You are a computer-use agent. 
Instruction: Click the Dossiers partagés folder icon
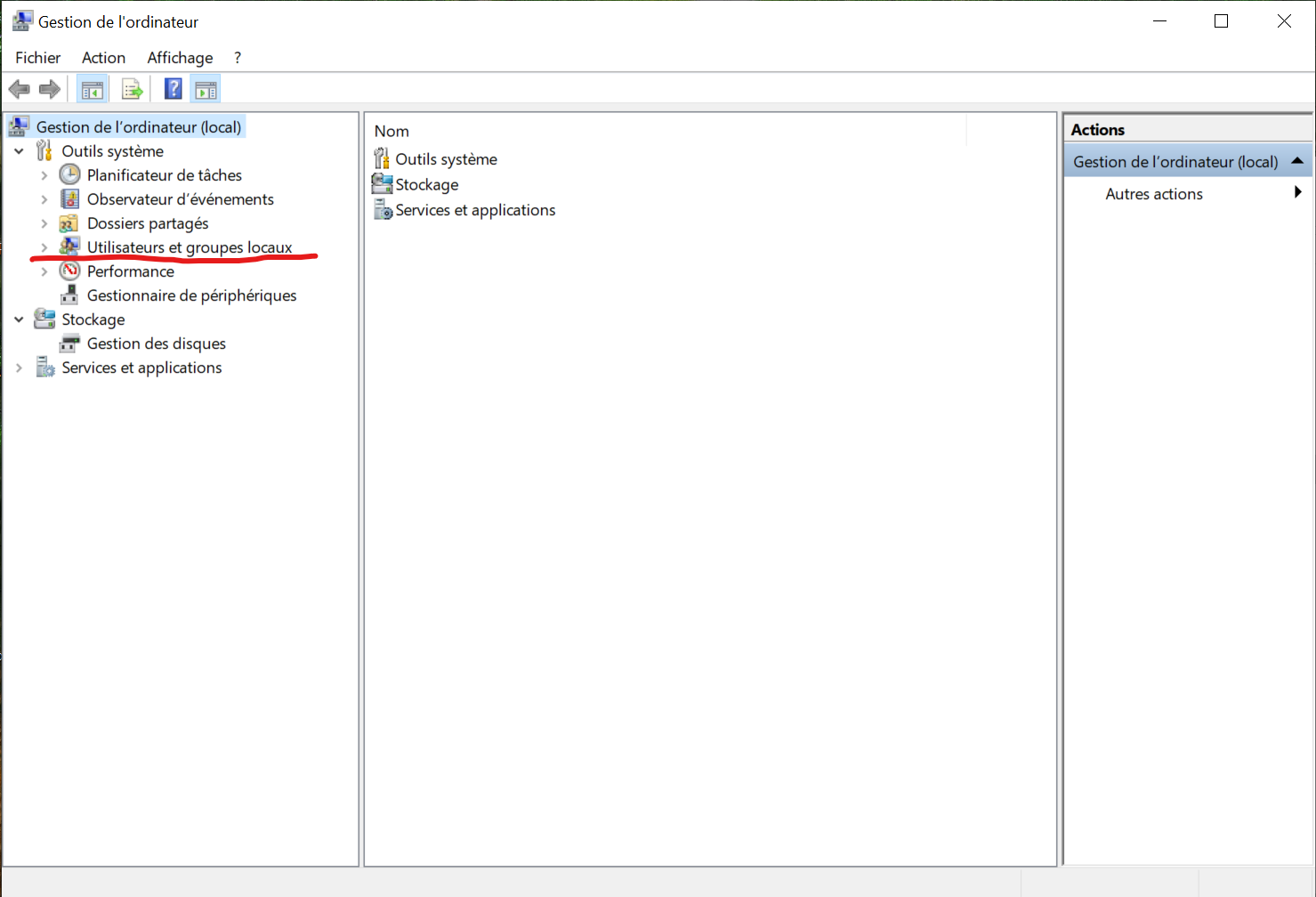(x=69, y=223)
